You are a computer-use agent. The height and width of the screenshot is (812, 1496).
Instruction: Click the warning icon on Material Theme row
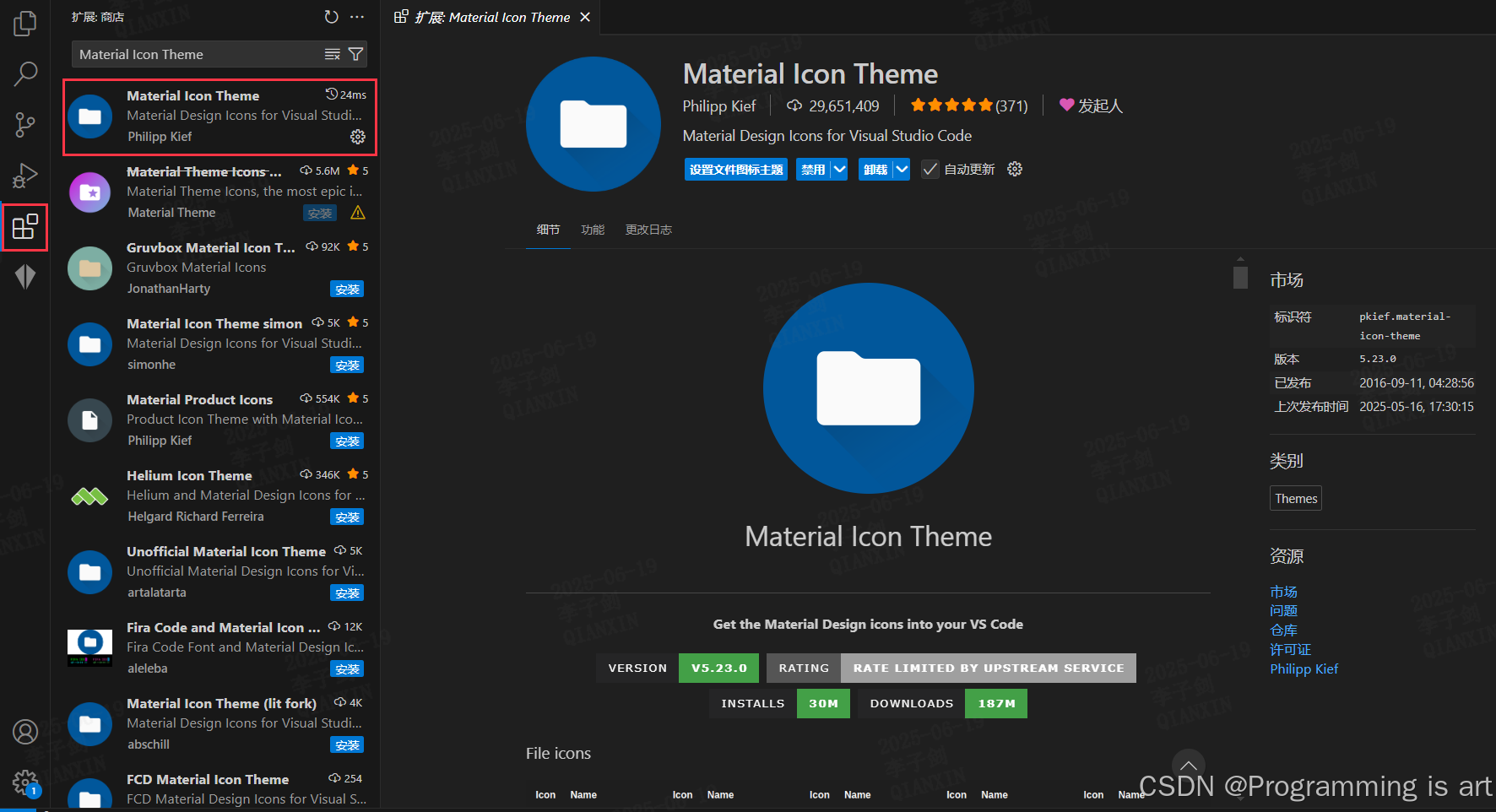[x=358, y=213]
